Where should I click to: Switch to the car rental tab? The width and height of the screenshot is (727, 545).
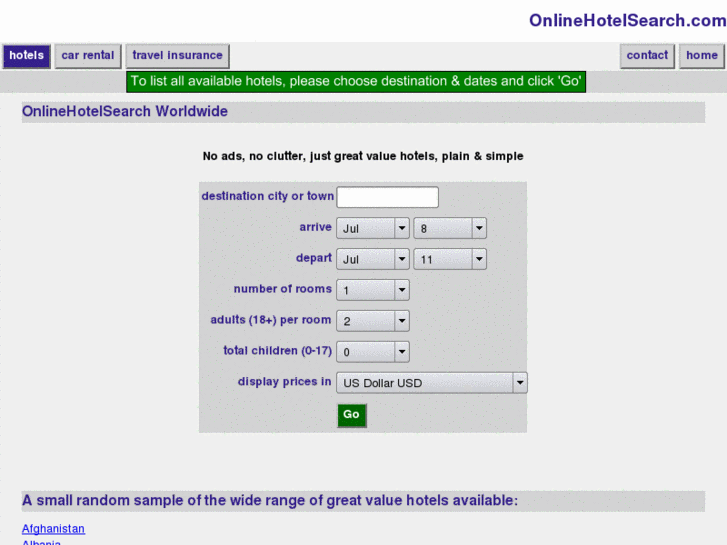88,56
